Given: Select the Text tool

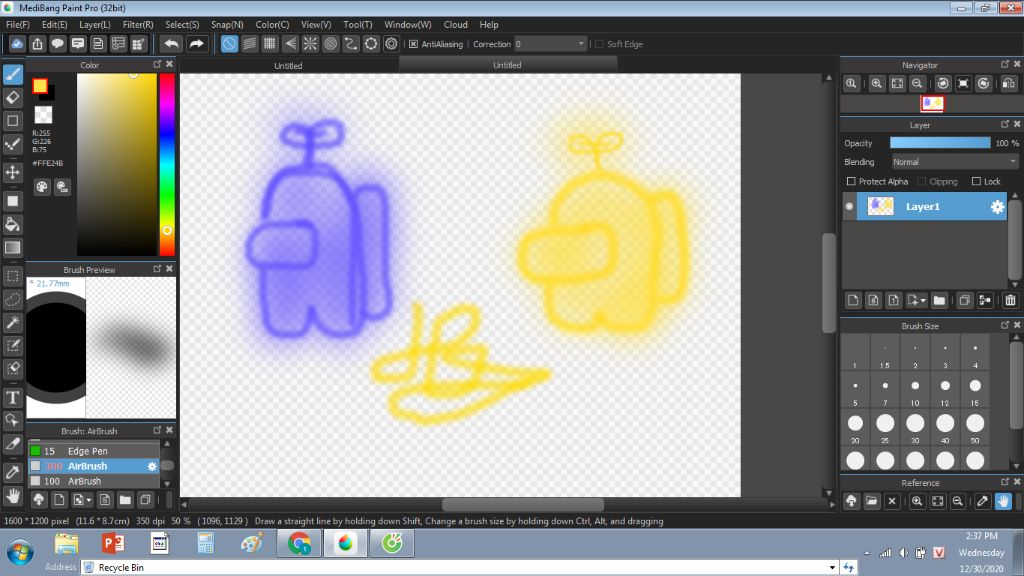Looking at the screenshot, I should coord(12,397).
